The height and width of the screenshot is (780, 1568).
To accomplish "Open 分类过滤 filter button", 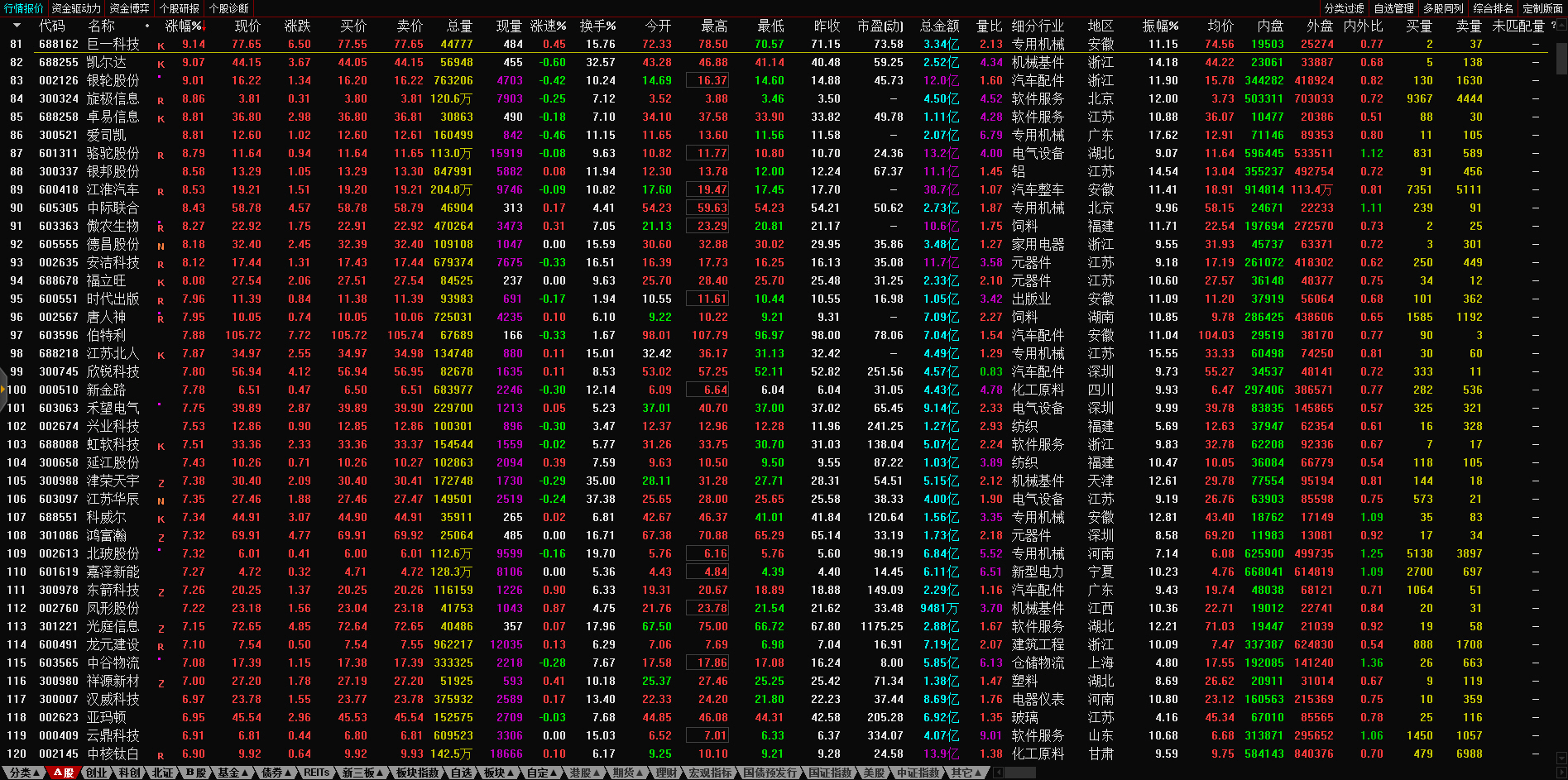I will coord(1344,8).
